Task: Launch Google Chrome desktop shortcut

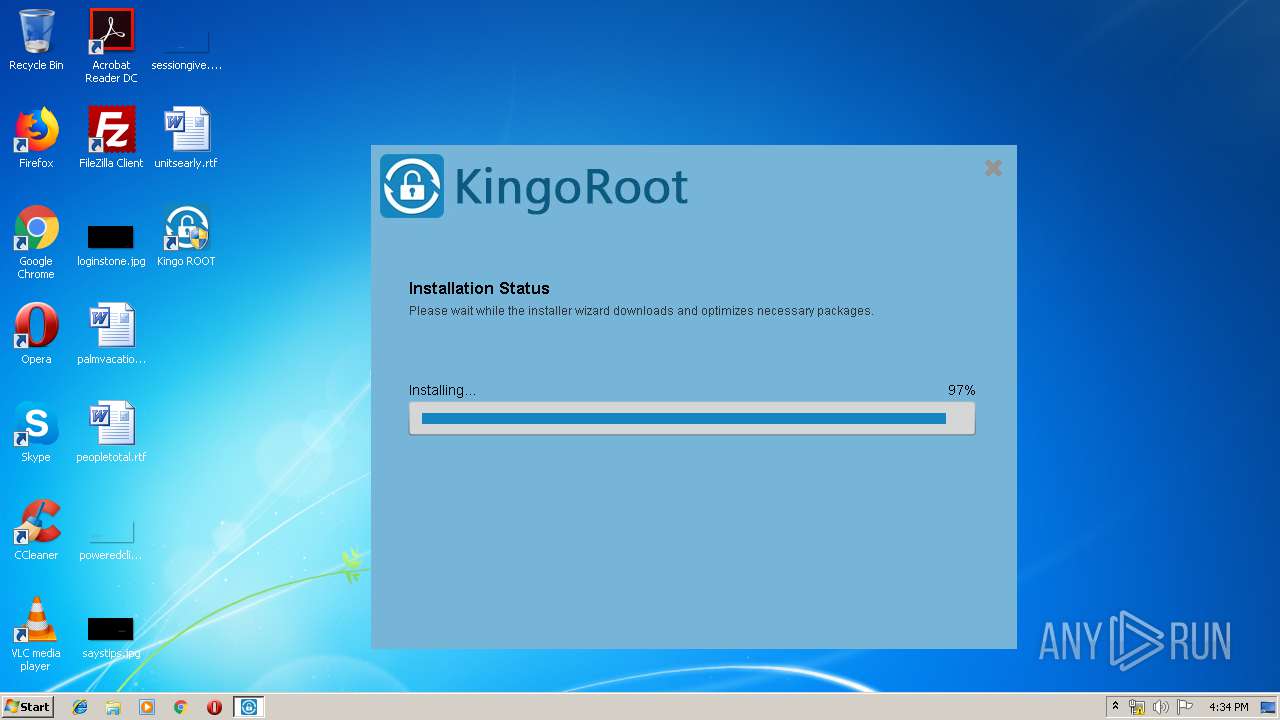Action: (36, 242)
